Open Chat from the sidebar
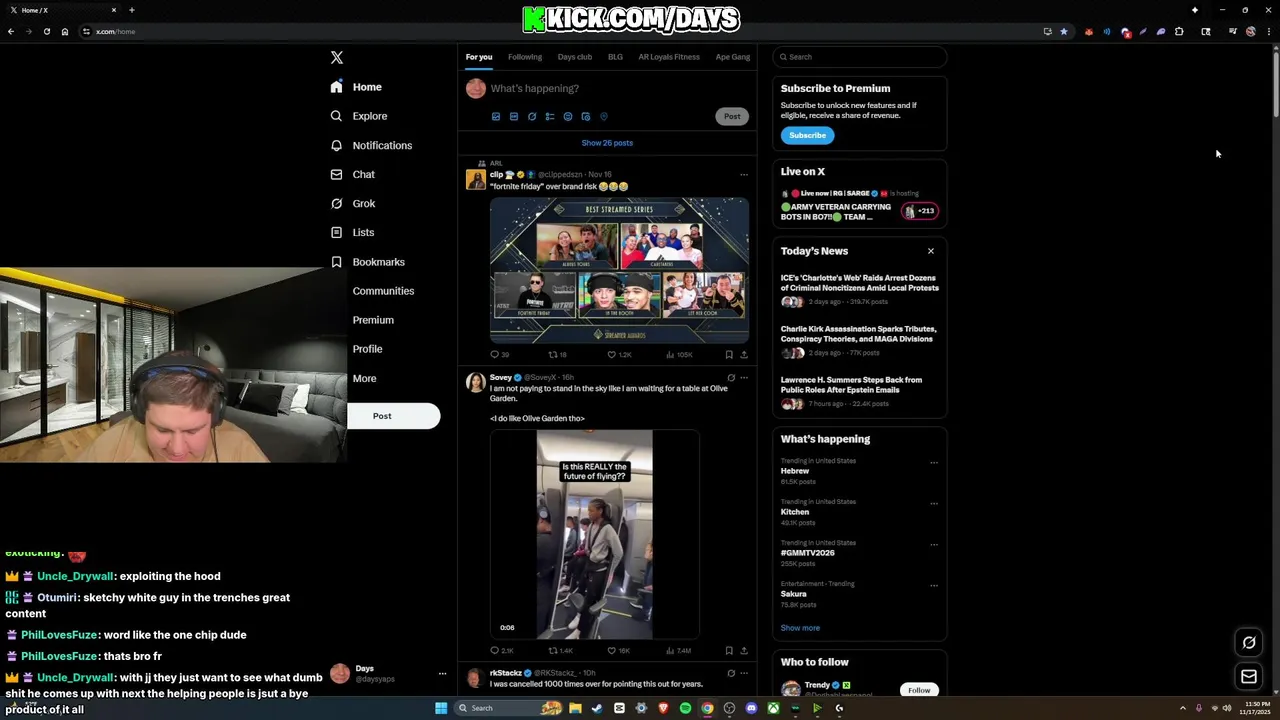 point(353,174)
